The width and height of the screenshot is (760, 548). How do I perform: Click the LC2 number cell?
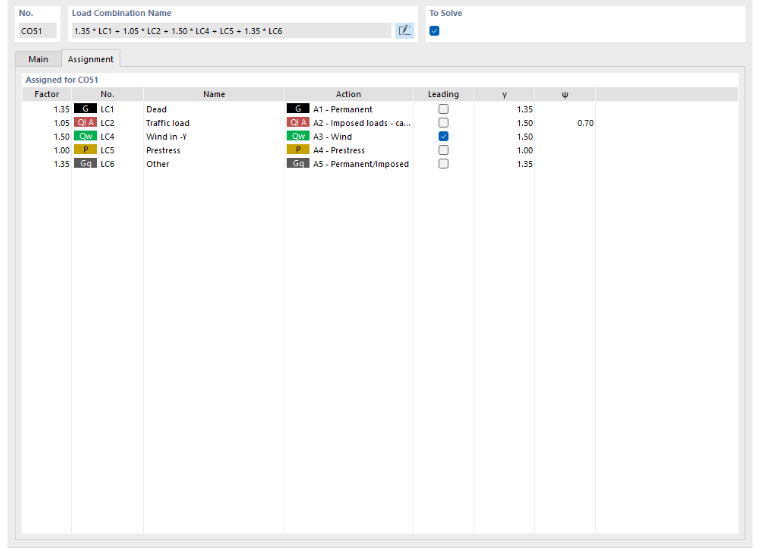point(107,123)
